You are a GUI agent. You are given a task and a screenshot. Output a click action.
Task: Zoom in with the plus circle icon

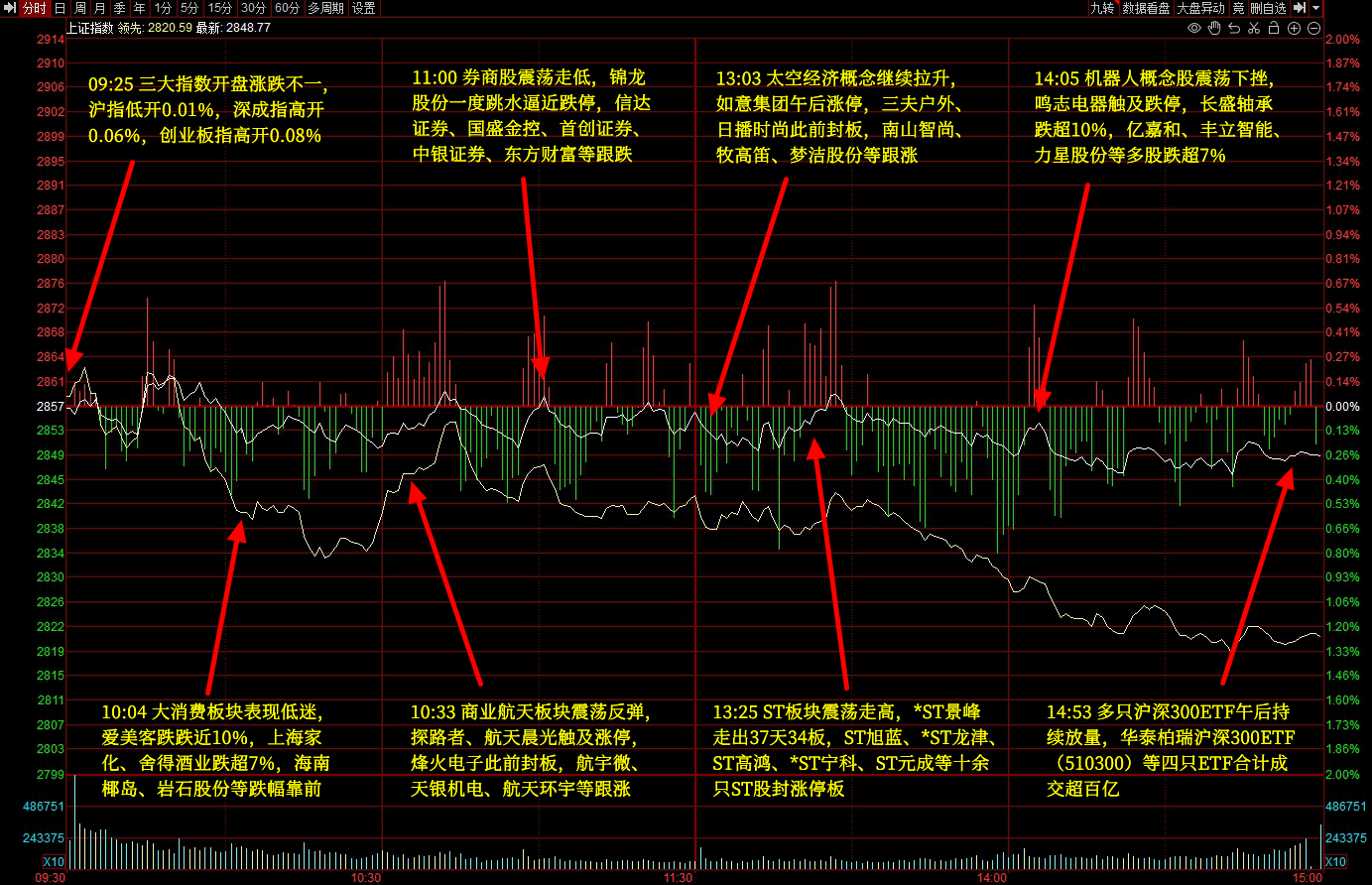point(1295,28)
